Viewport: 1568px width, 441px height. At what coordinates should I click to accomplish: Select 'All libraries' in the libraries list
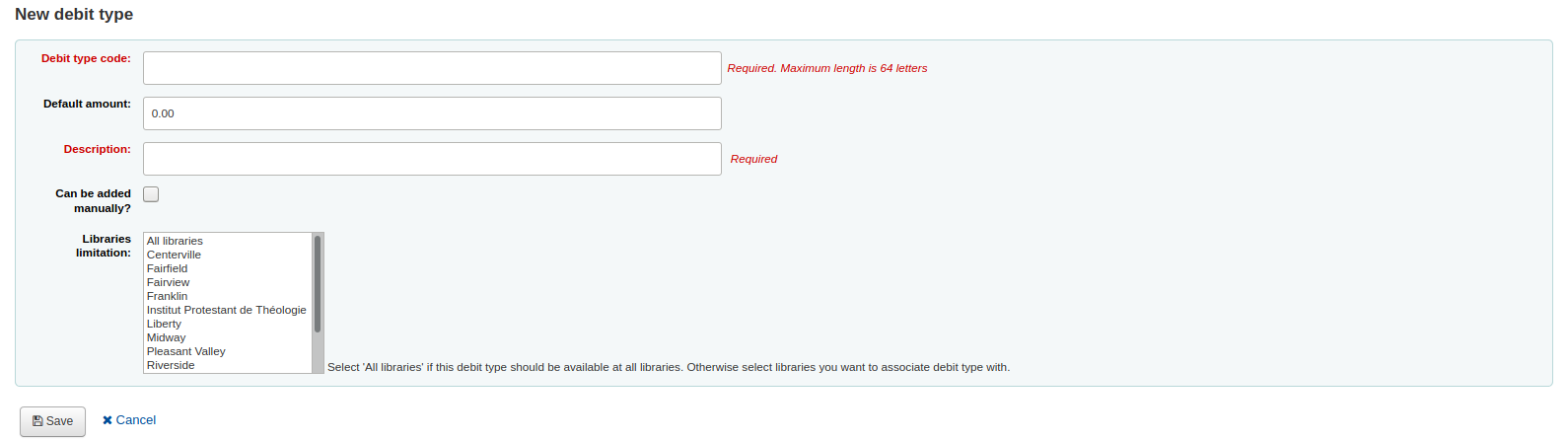pyautogui.click(x=176, y=241)
